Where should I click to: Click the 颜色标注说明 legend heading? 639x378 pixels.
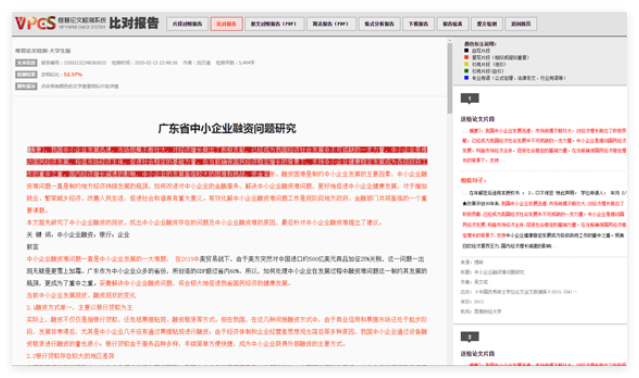click(480, 44)
